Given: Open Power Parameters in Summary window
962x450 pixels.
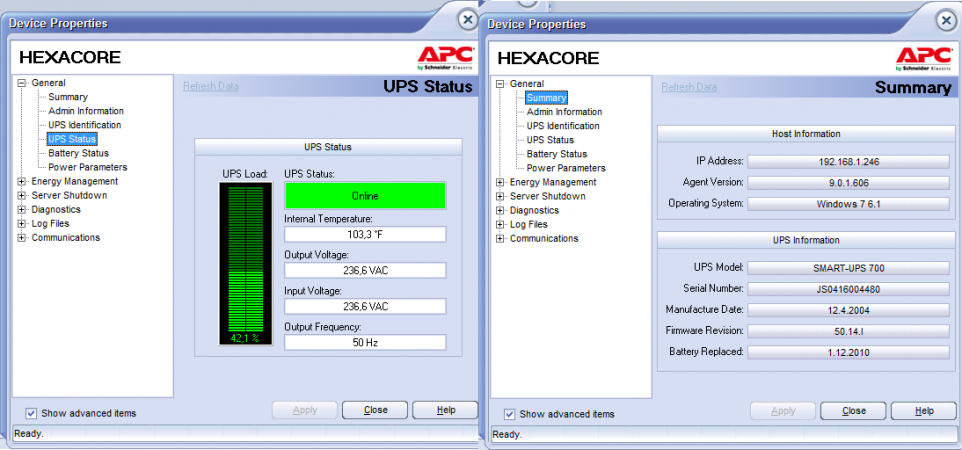Looking at the screenshot, I should click(566, 168).
